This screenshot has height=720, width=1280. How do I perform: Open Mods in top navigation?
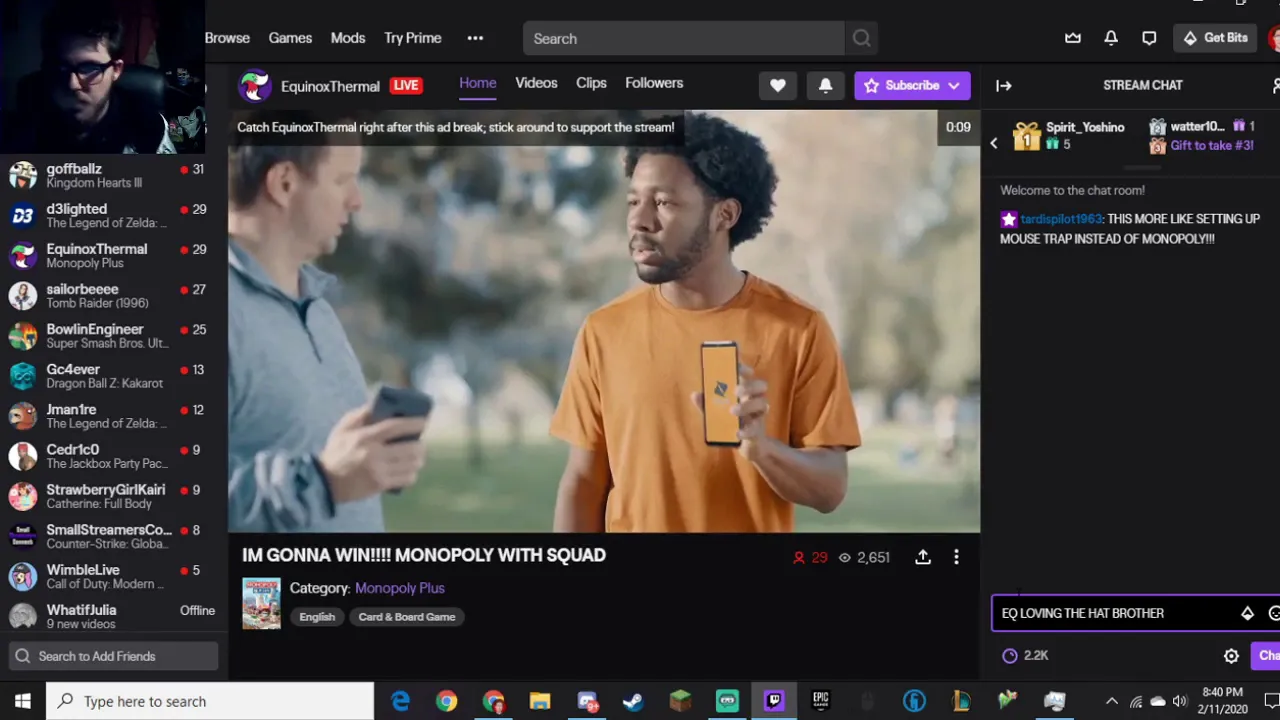click(348, 38)
